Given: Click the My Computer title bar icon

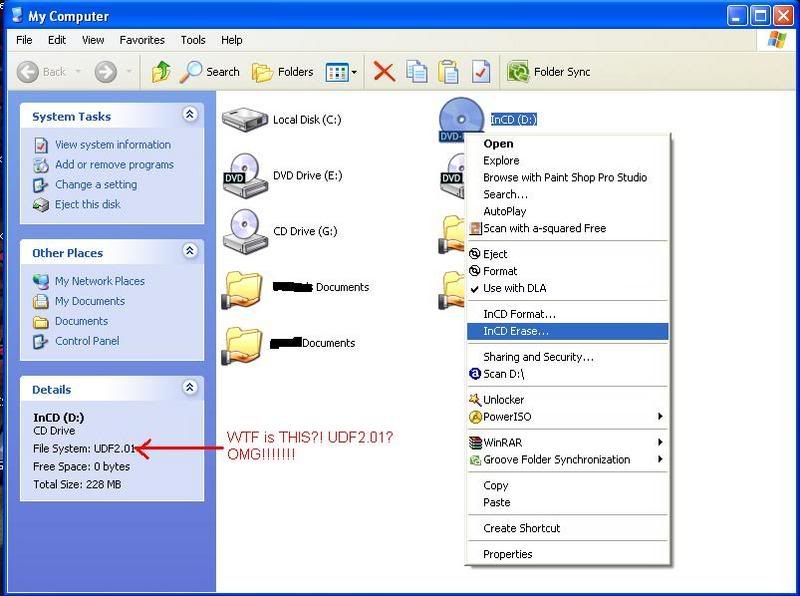Looking at the screenshot, I should 18,15.
